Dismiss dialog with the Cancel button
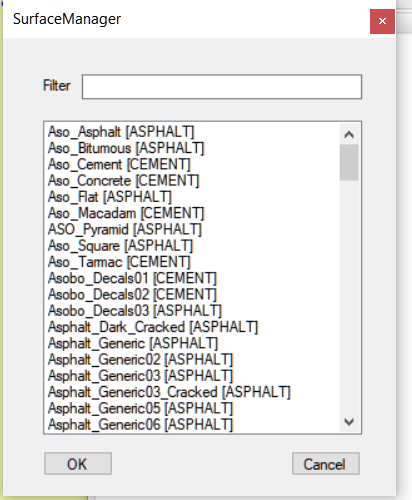Image resolution: width=412 pixels, height=500 pixels. (x=326, y=464)
